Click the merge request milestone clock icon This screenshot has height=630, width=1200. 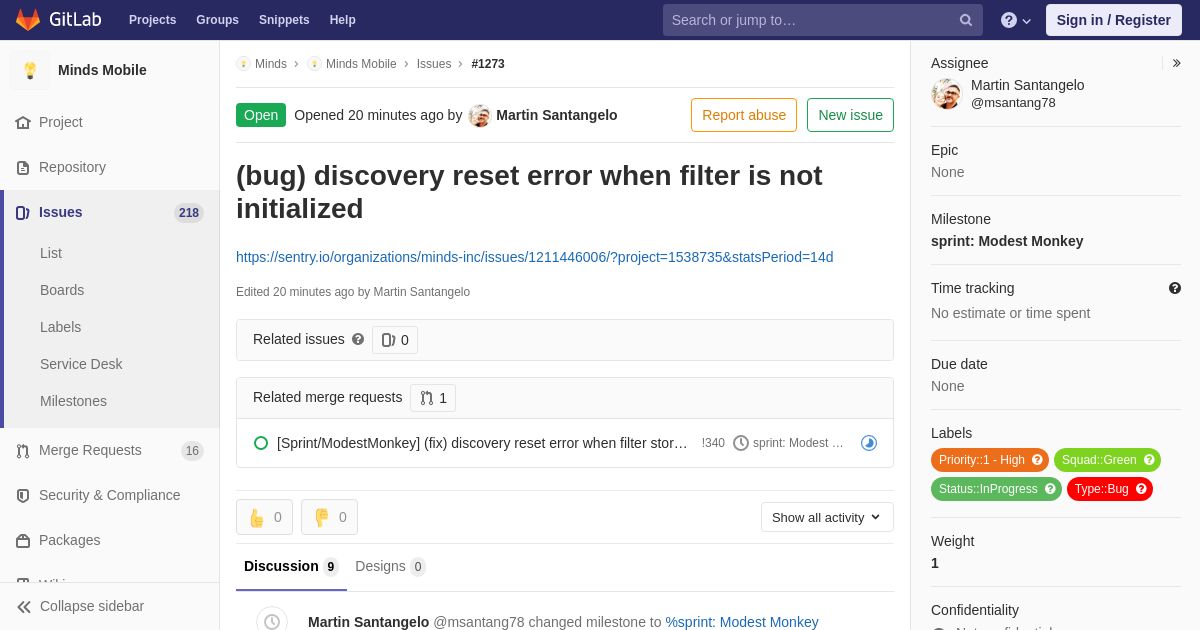coord(741,443)
